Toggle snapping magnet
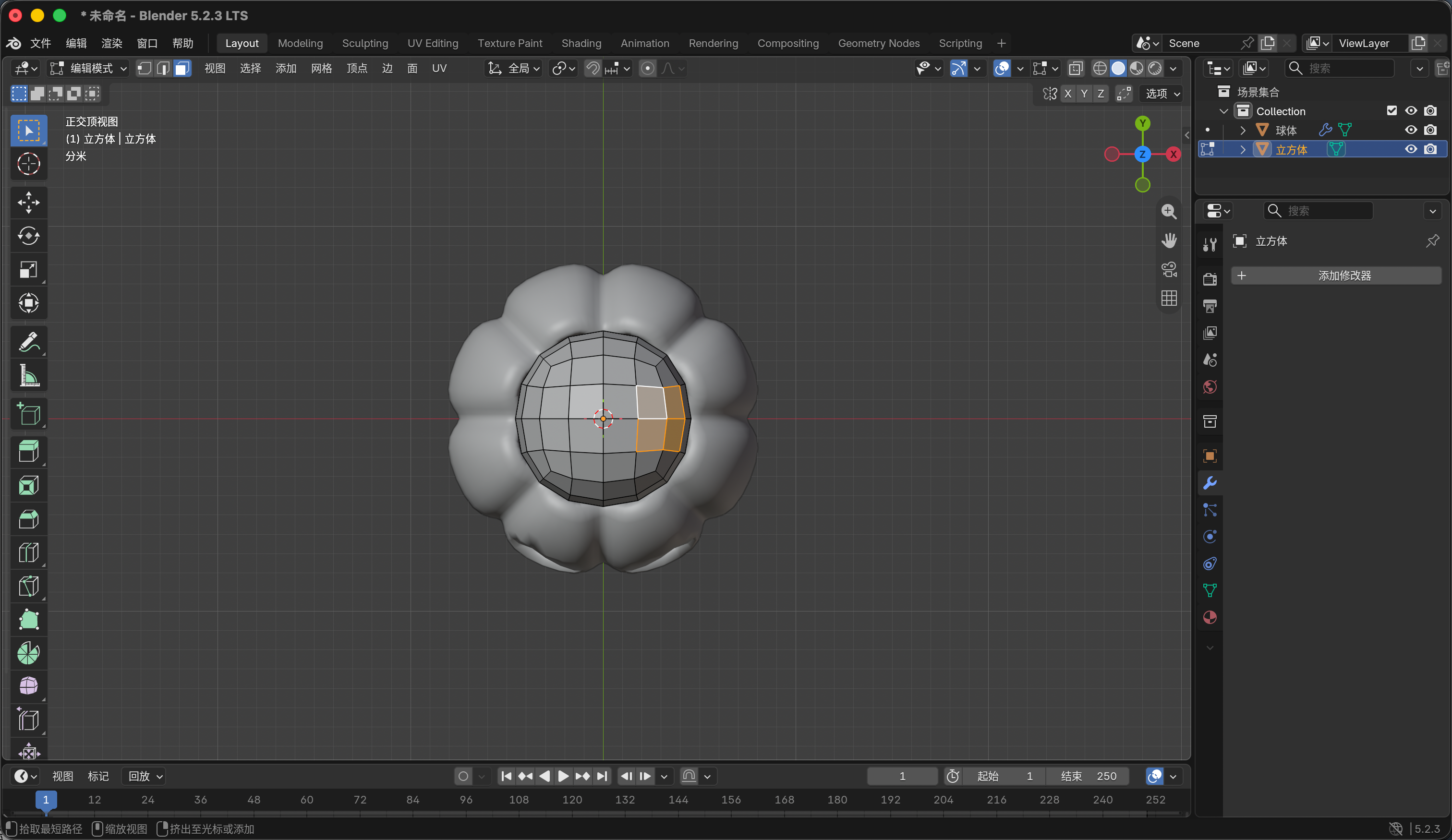This screenshot has width=1452, height=840. pyautogui.click(x=593, y=69)
